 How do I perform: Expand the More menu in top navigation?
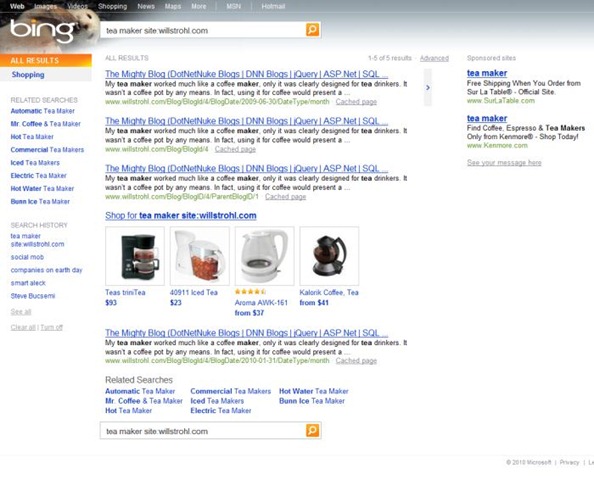[x=199, y=6]
